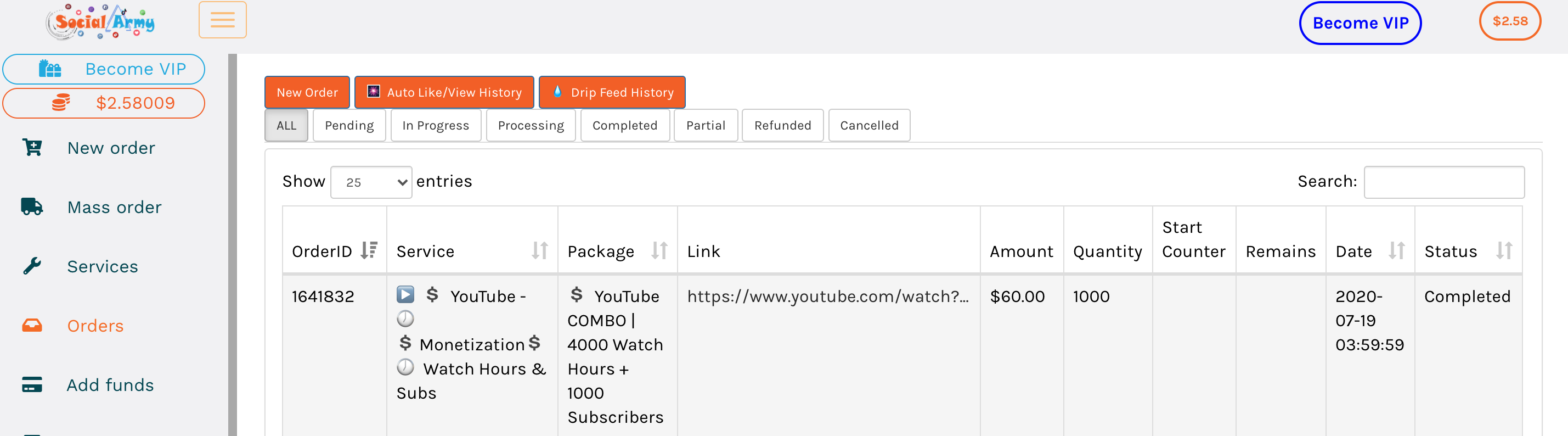1568x436 pixels.
Task: Click the date 2020-07-19 03:59:59
Action: [x=1369, y=320]
